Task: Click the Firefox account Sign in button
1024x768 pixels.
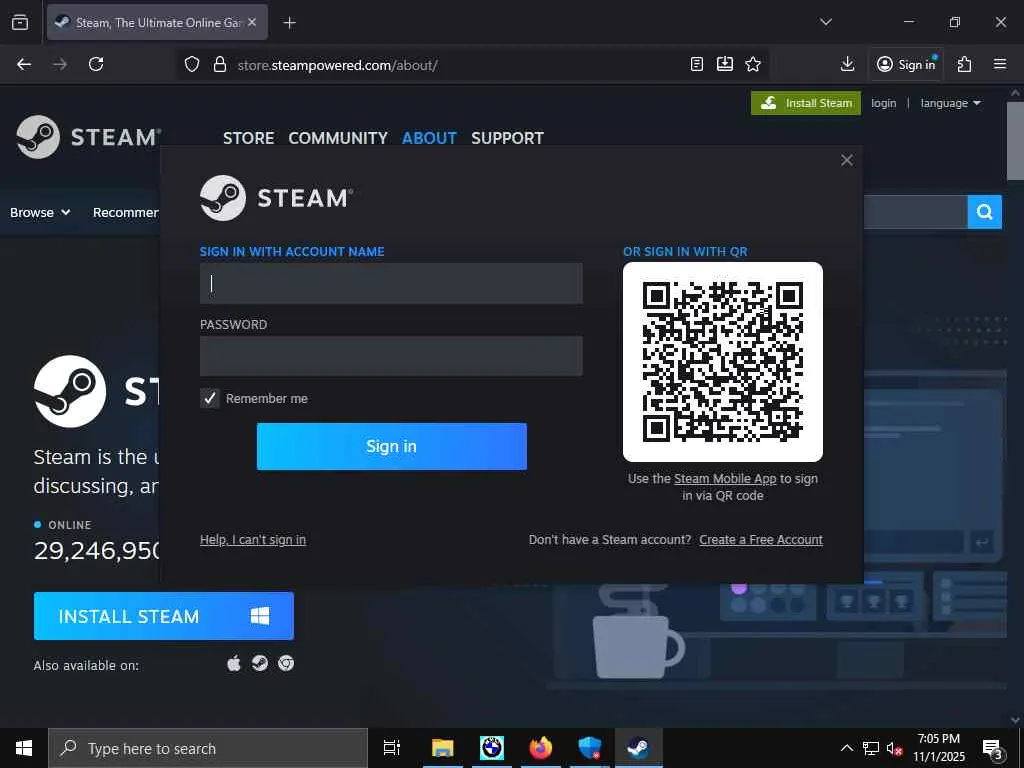Action: click(906, 64)
